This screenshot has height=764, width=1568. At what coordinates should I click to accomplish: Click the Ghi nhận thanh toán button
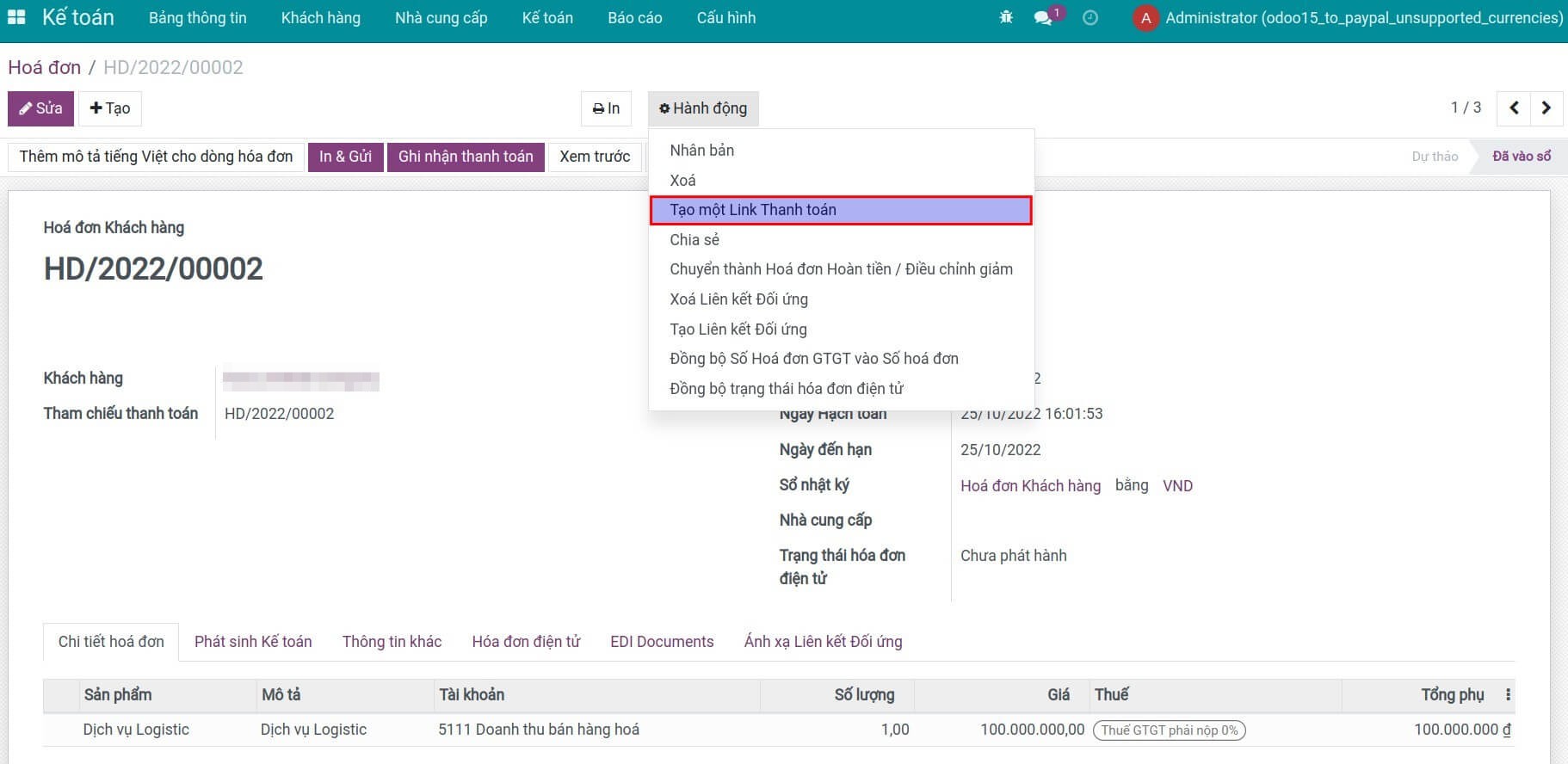coord(466,157)
